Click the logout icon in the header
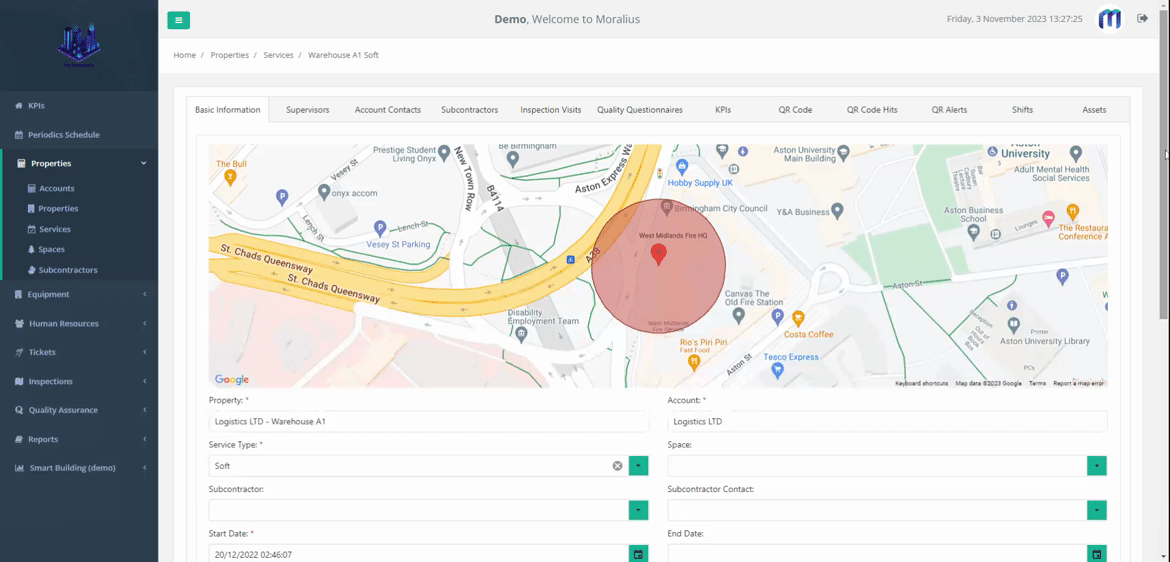The height and width of the screenshot is (562, 1170). coord(1142,19)
